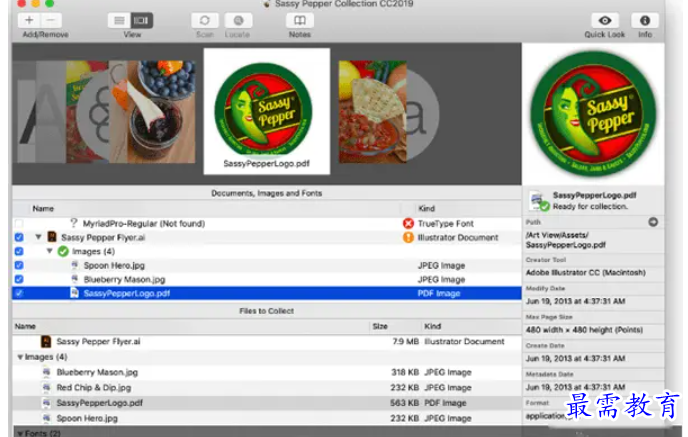The image size is (688, 437).
Task: Click the Adobe Illustrator CC (Macintosh) creator value
Action: (x=585, y=272)
